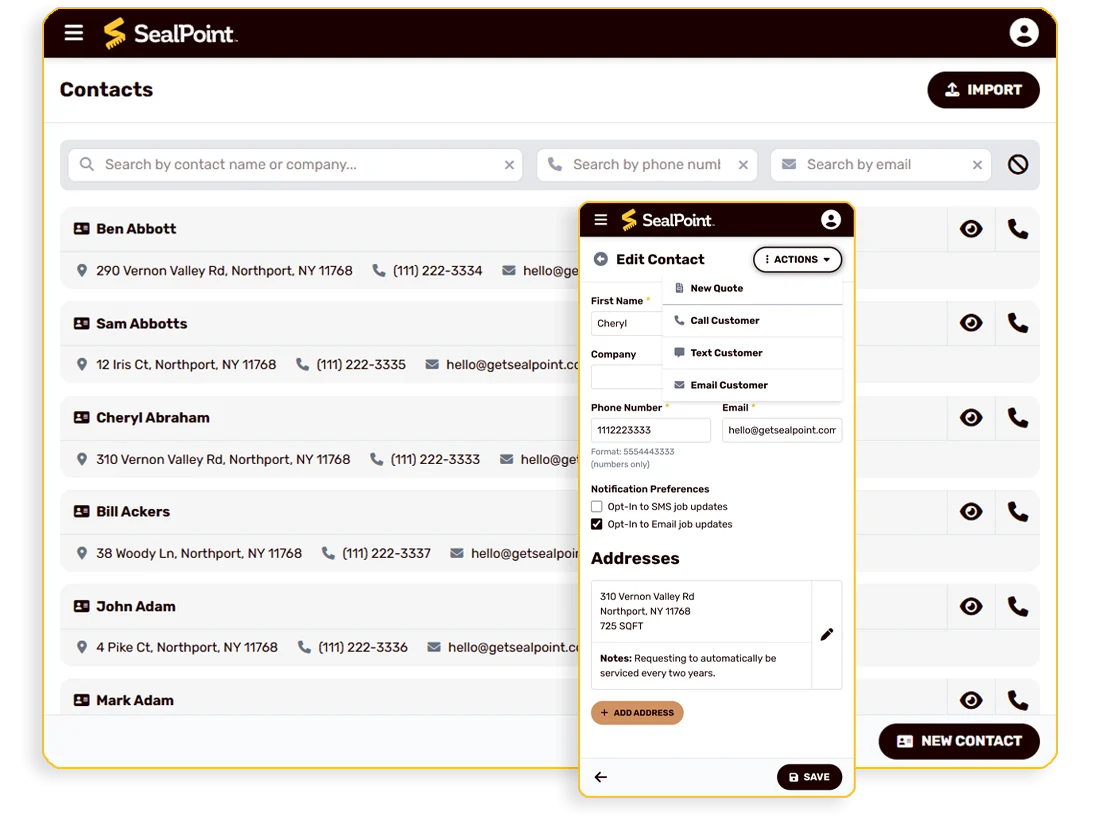Viewport: 1100px width, 824px height.
Task: Clear the phone number search field
Action: 743,165
